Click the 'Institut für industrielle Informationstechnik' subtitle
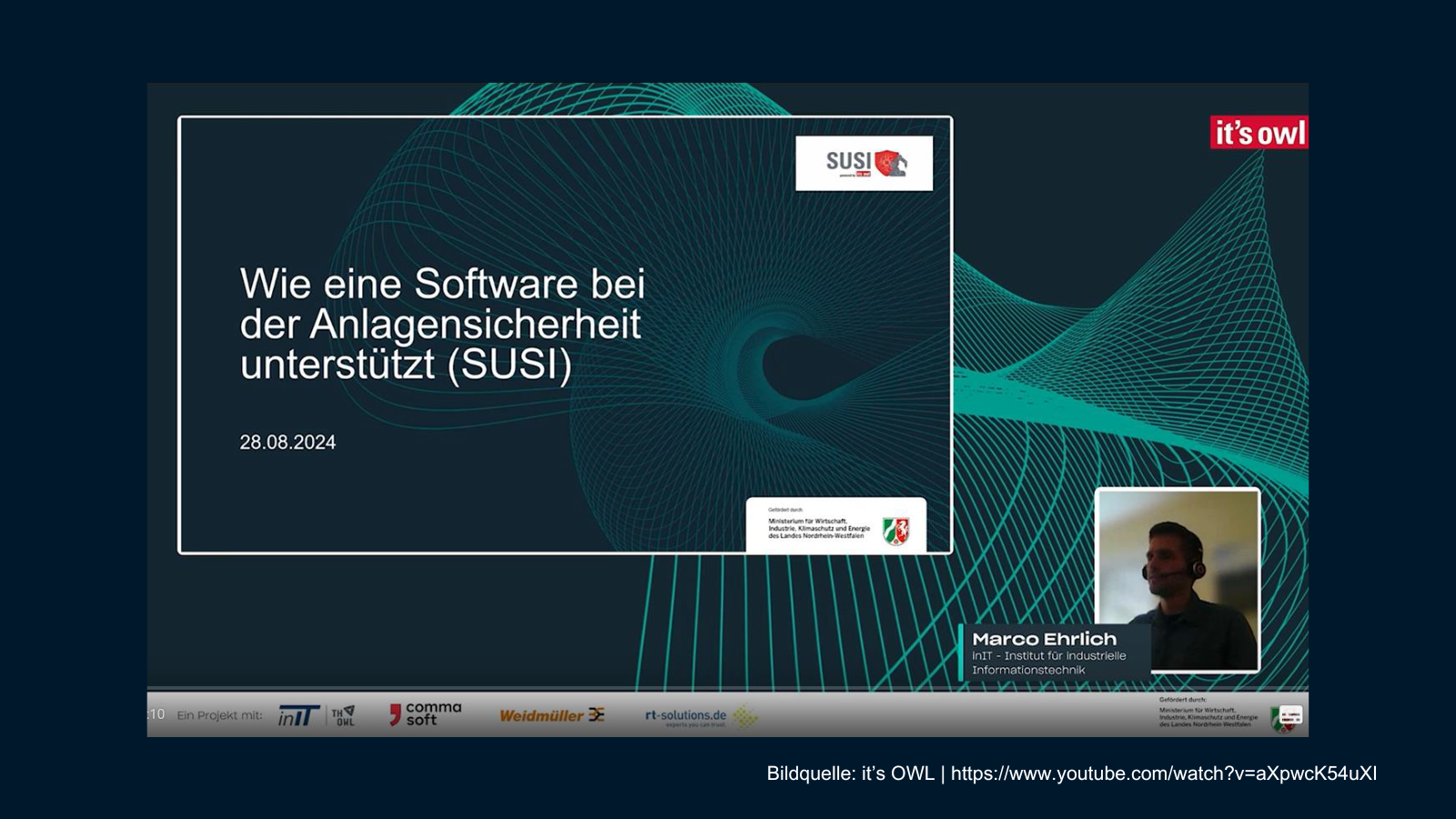The height and width of the screenshot is (819, 1456). tap(1048, 662)
